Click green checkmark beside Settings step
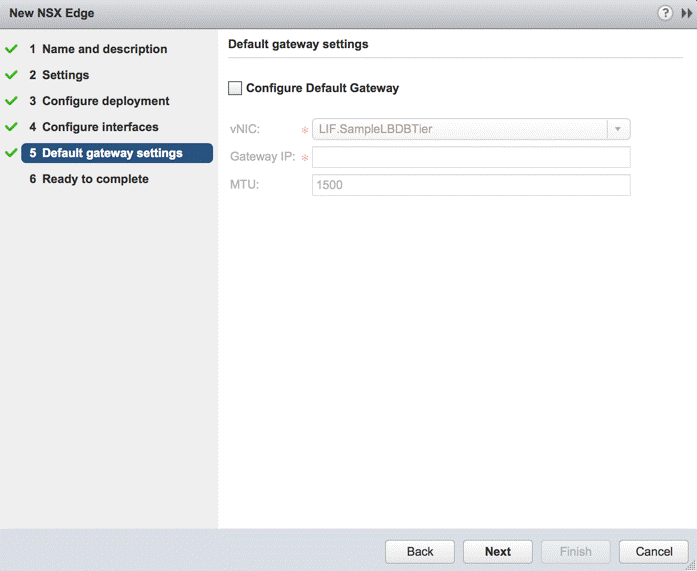This screenshot has width=697, height=571. (12, 75)
